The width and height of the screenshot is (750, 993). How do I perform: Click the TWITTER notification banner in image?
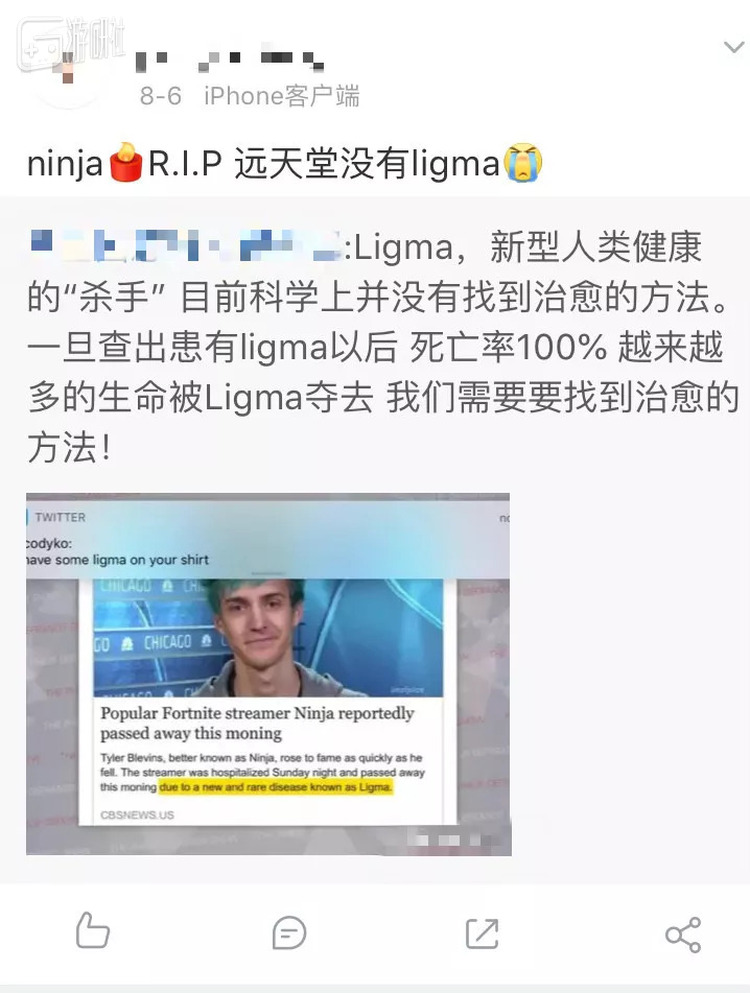[267, 538]
